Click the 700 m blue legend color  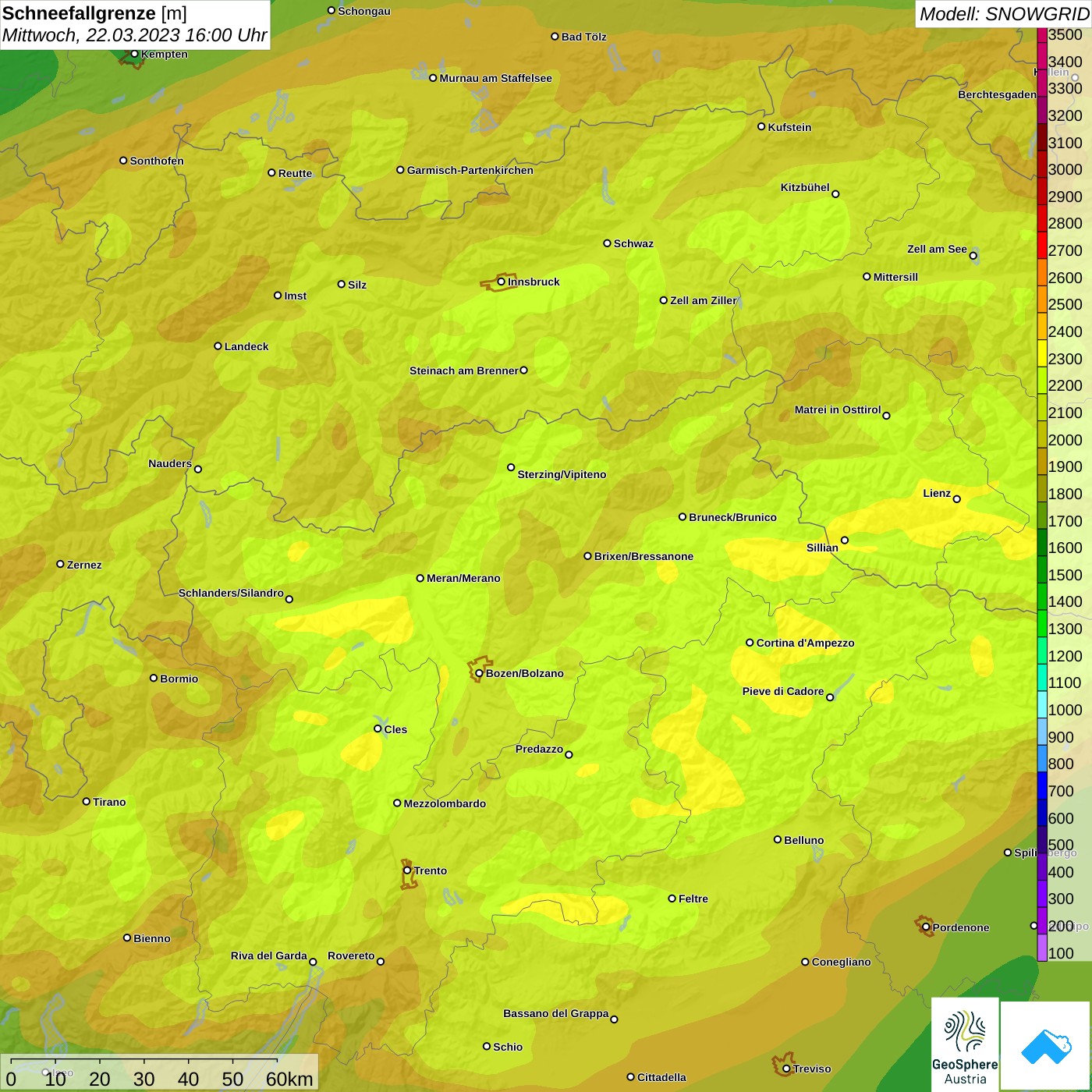pos(1042,785)
